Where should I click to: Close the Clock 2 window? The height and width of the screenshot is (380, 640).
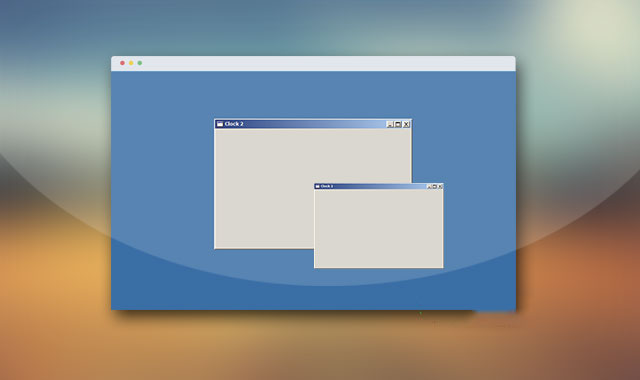(x=407, y=124)
